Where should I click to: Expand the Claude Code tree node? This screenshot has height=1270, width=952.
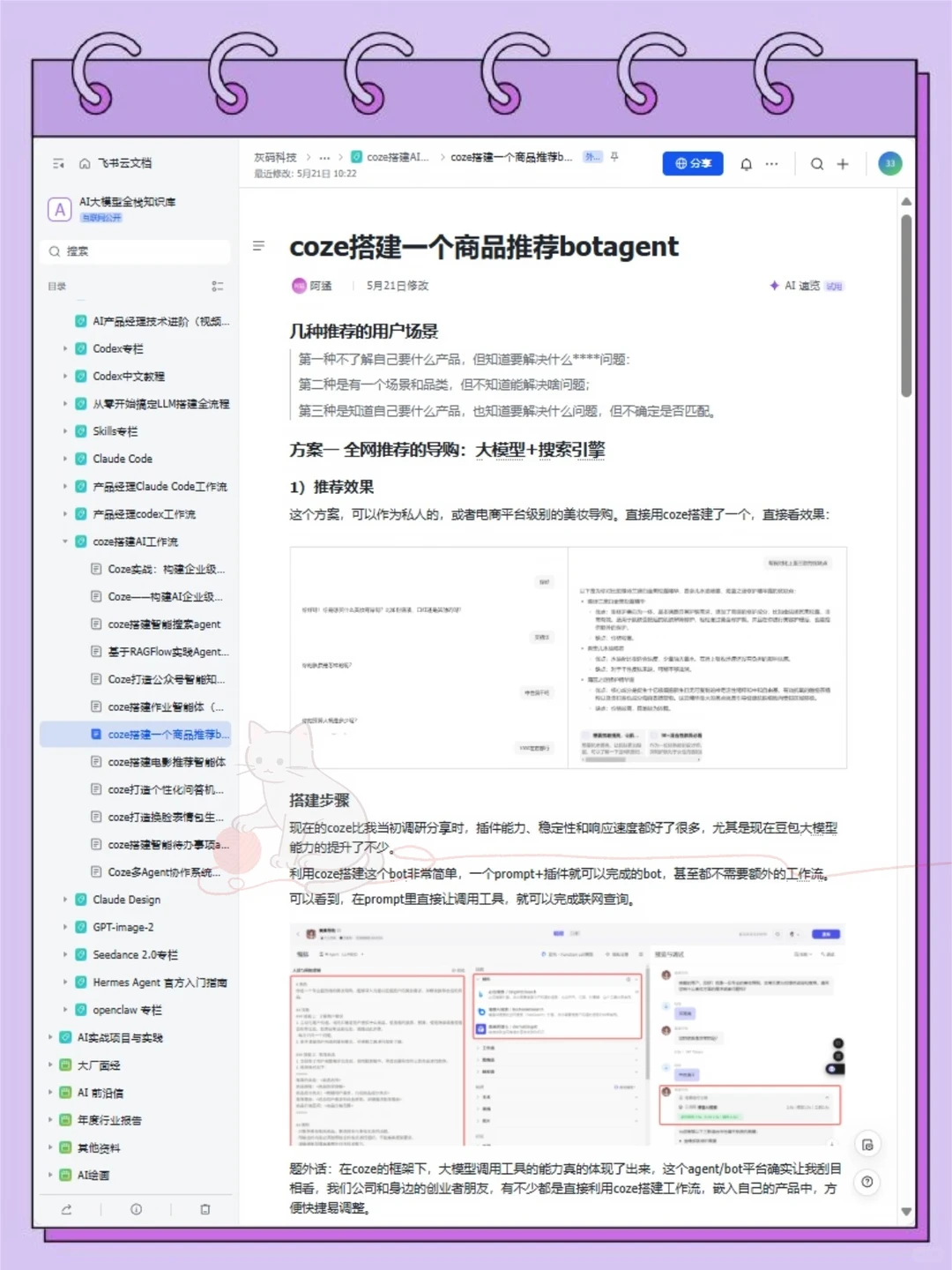click(65, 459)
